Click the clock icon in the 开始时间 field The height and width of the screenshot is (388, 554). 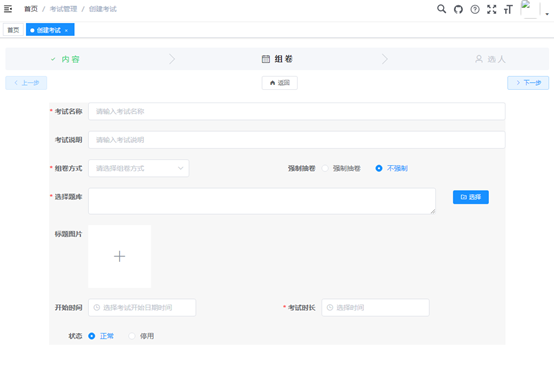[96, 307]
